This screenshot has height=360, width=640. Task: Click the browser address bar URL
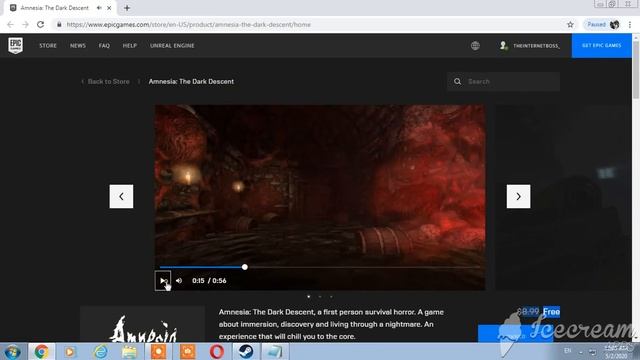(189, 24)
